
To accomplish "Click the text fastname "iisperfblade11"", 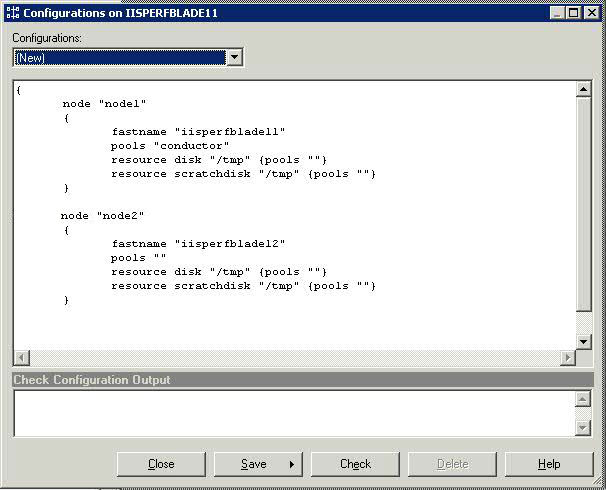I will coord(198,132).
